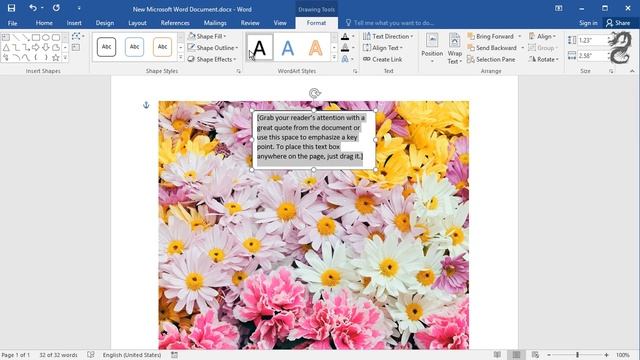This screenshot has width=640, height=360.
Task: Click the Tell me what you want box
Action: click(x=390, y=23)
